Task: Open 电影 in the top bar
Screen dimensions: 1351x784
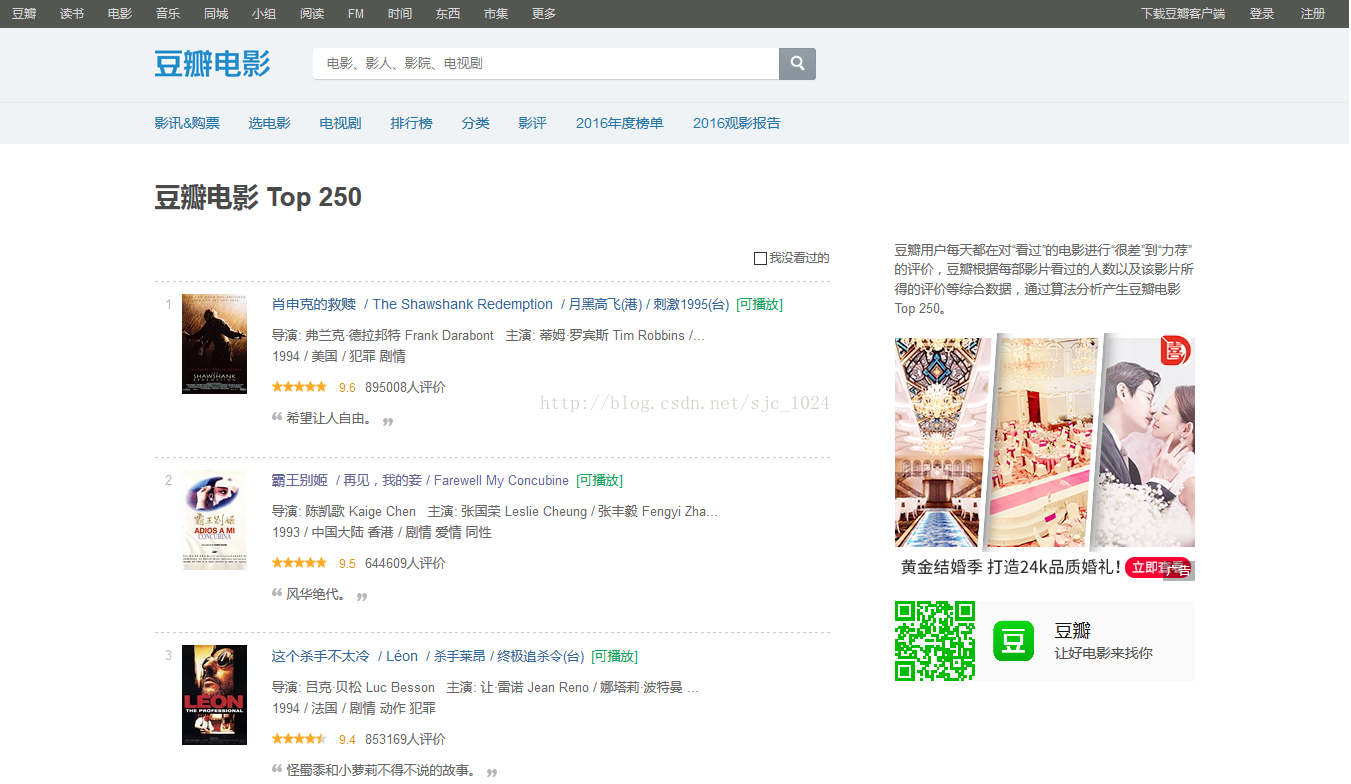Action: [120, 14]
